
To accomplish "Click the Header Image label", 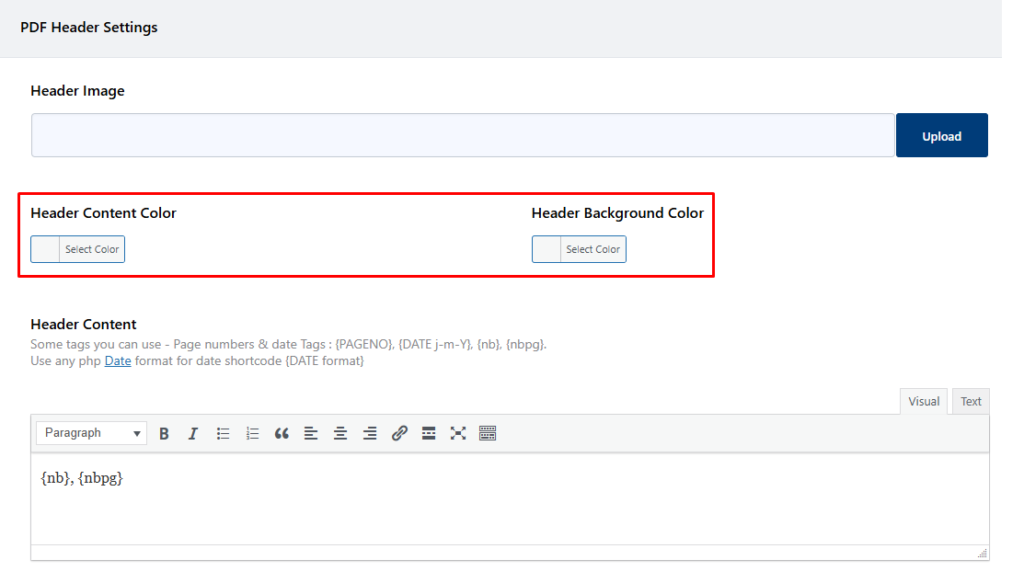I will tap(78, 91).
